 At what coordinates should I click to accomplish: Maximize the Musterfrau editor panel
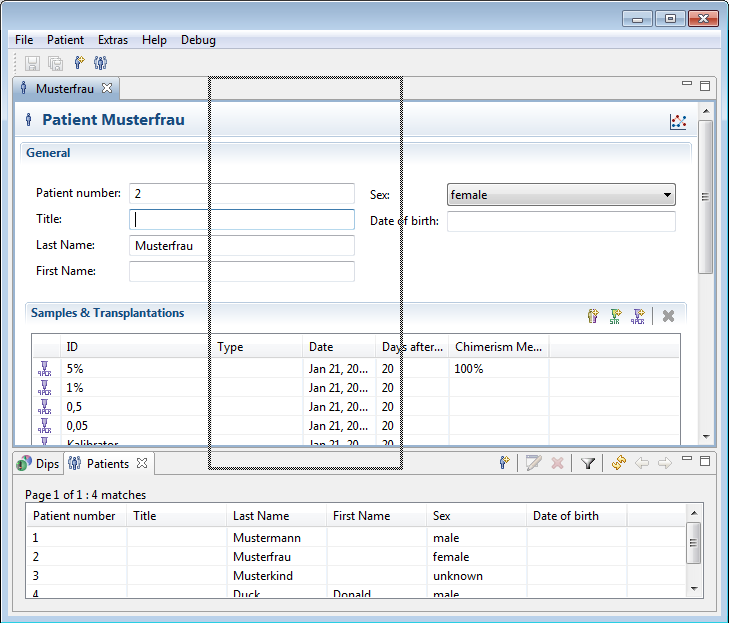pyautogui.click(x=705, y=86)
